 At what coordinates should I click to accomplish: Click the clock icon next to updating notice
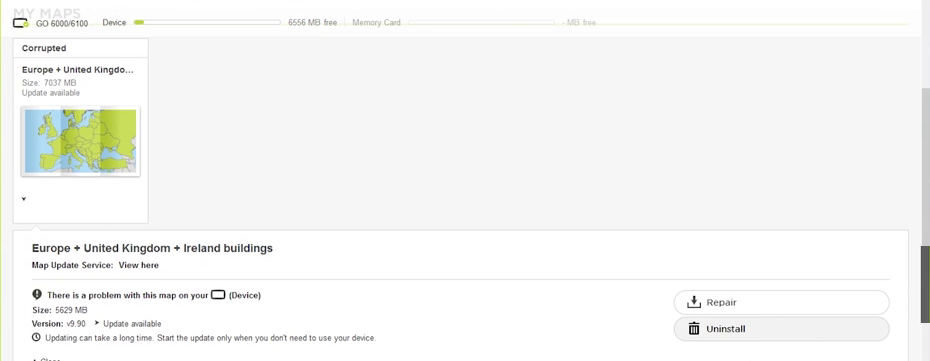37,337
